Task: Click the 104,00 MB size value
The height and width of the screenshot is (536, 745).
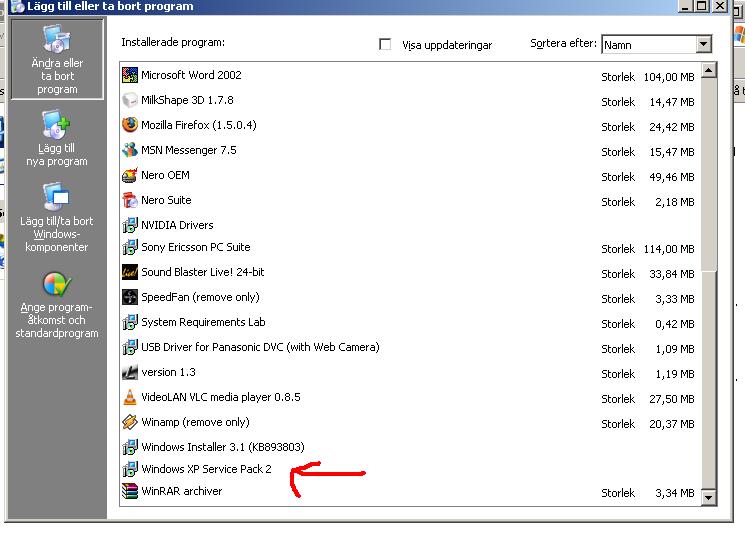Action: pos(669,77)
